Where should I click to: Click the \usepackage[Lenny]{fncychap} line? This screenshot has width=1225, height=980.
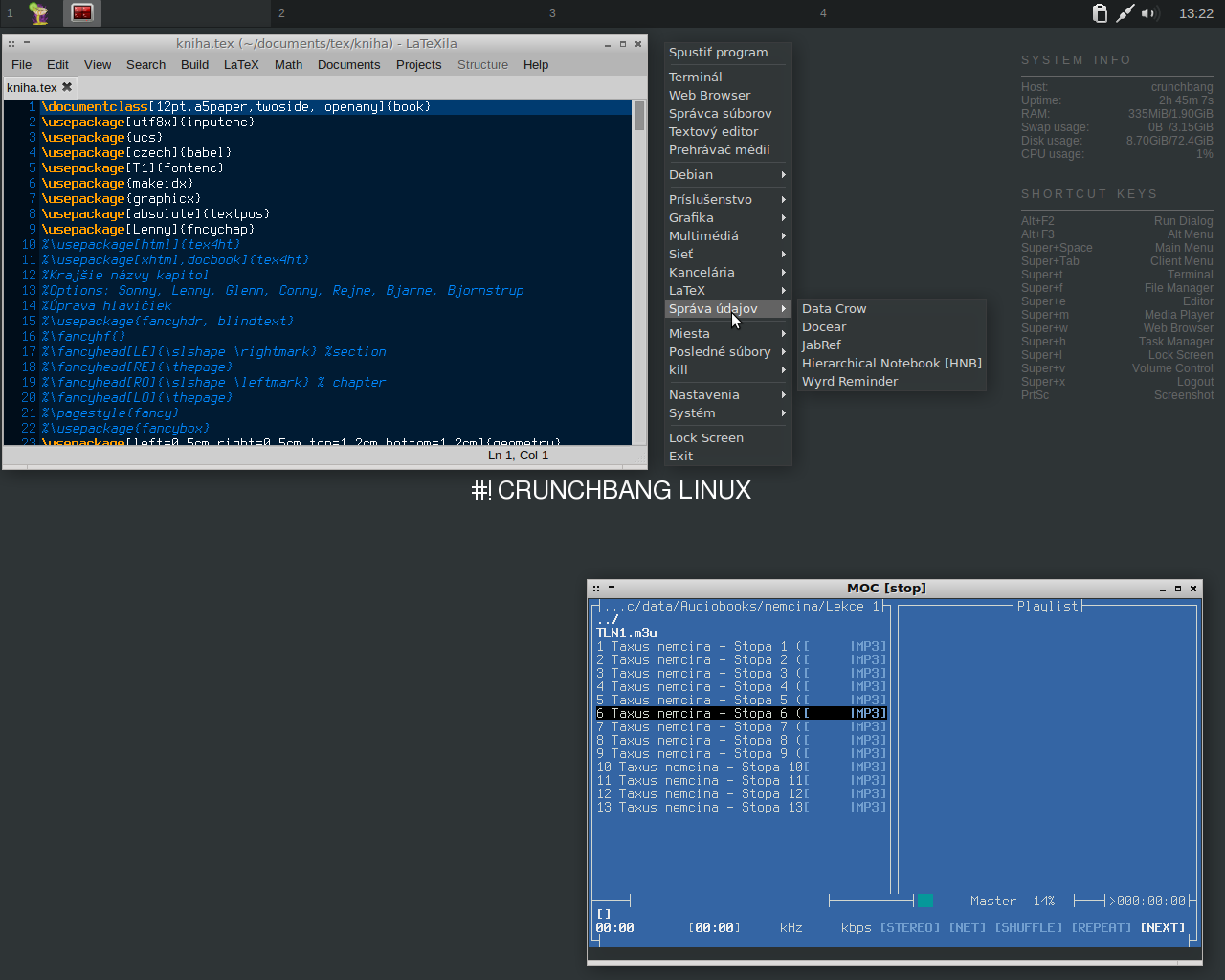pos(147,230)
